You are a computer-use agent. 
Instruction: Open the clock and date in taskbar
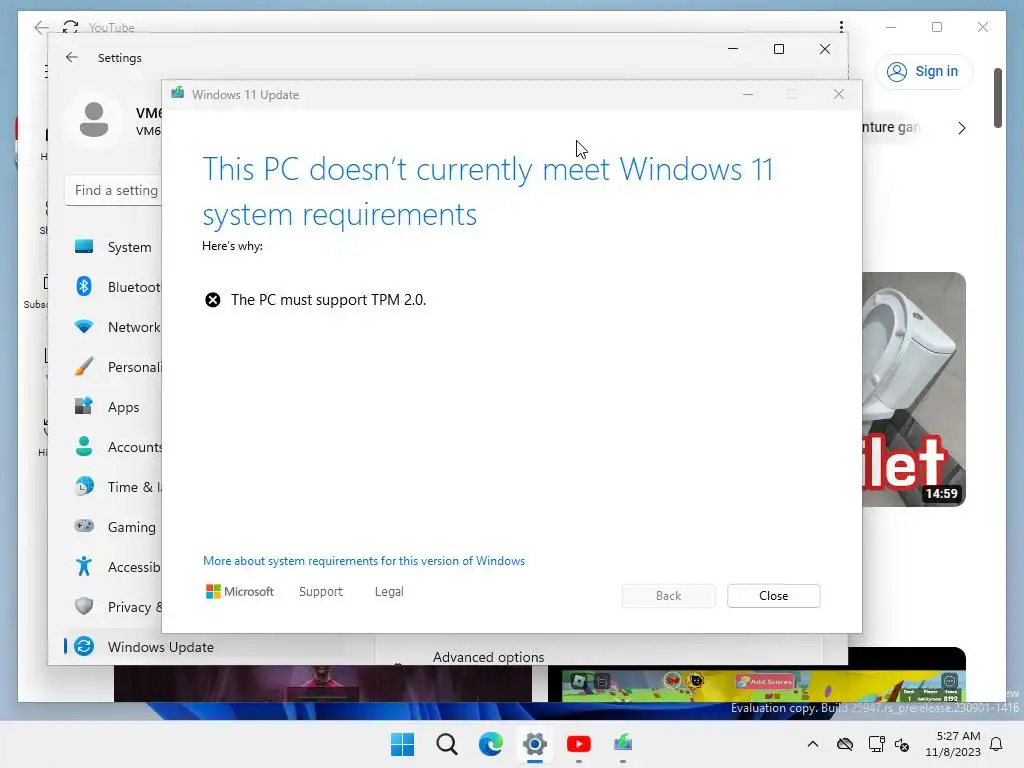point(953,744)
